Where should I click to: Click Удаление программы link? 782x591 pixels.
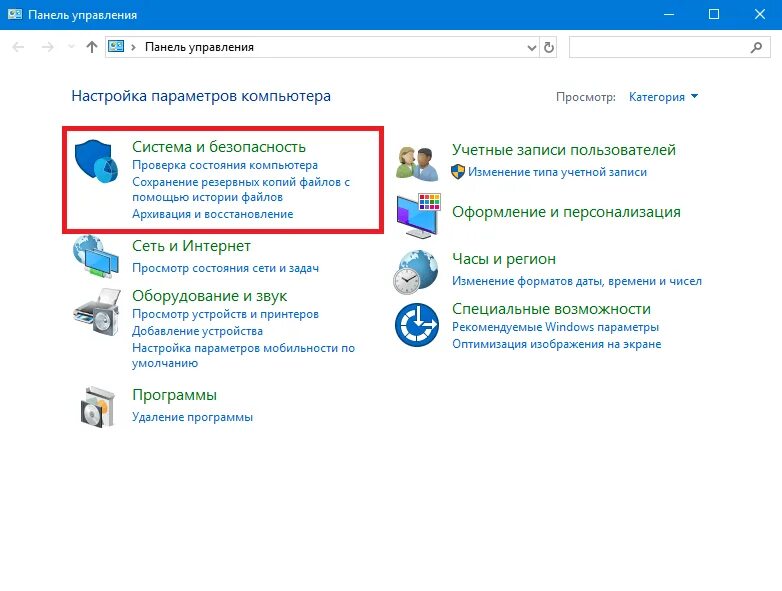click(x=193, y=417)
